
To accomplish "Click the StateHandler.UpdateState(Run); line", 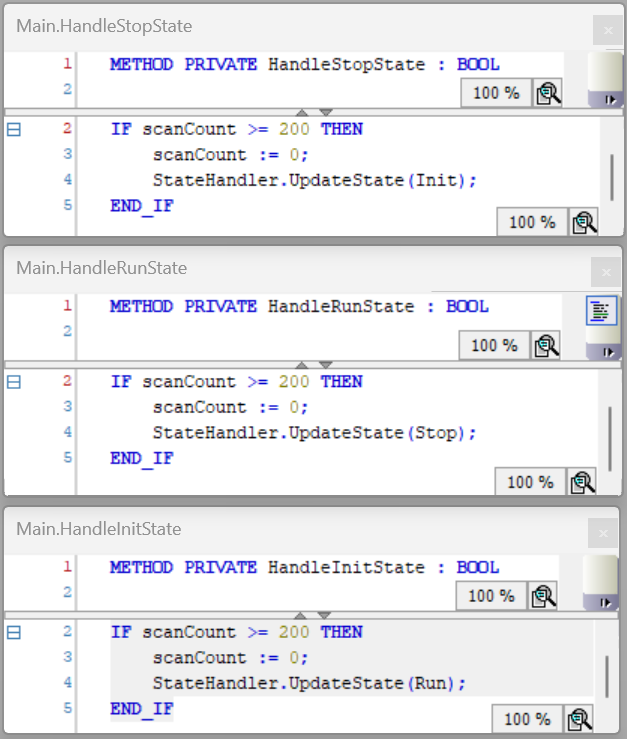I will 309,683.
